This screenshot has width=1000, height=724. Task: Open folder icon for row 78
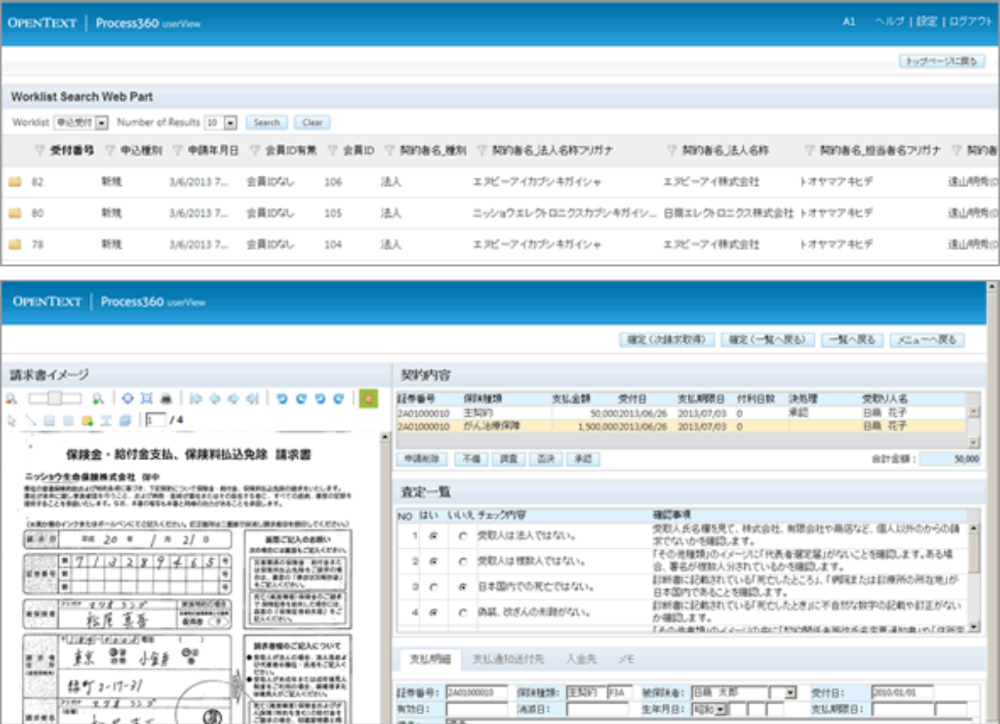pos(15,244)
